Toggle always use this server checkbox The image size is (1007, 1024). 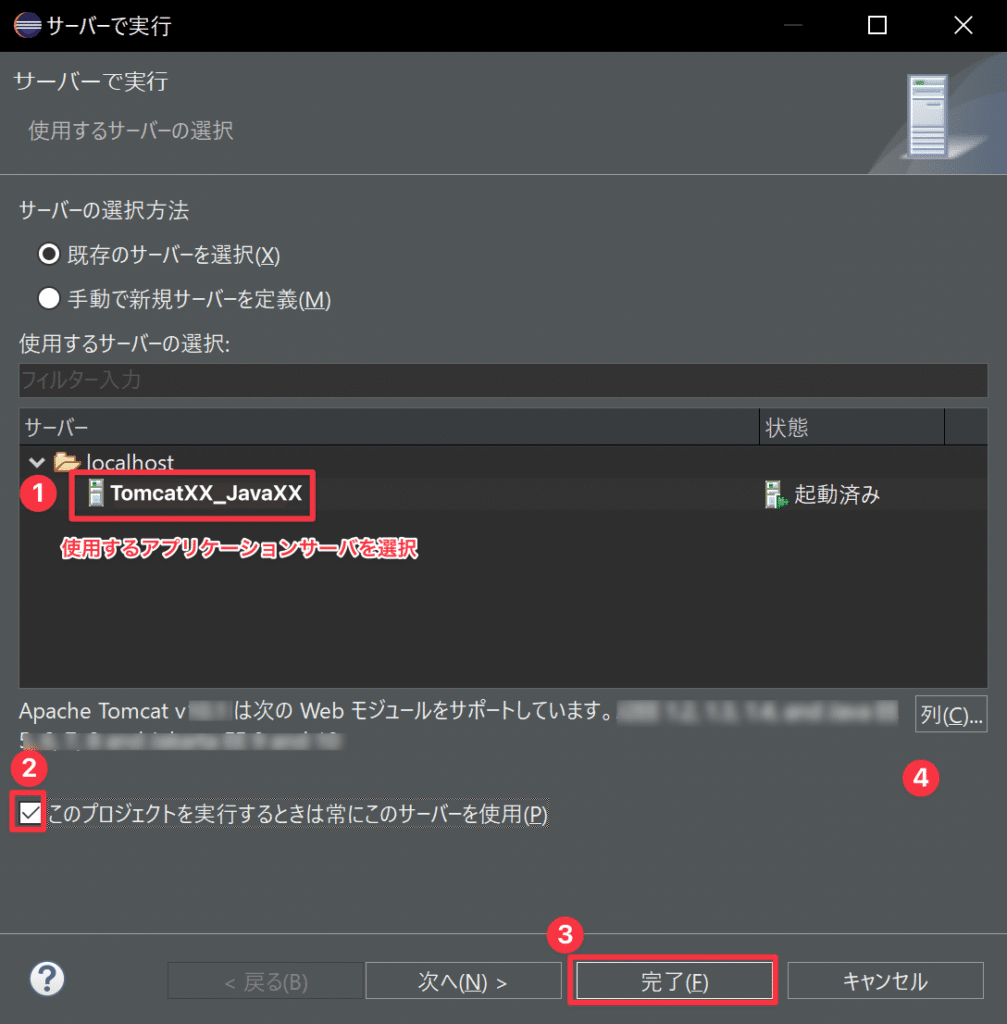pyautogui.click(x=29, y=813)
